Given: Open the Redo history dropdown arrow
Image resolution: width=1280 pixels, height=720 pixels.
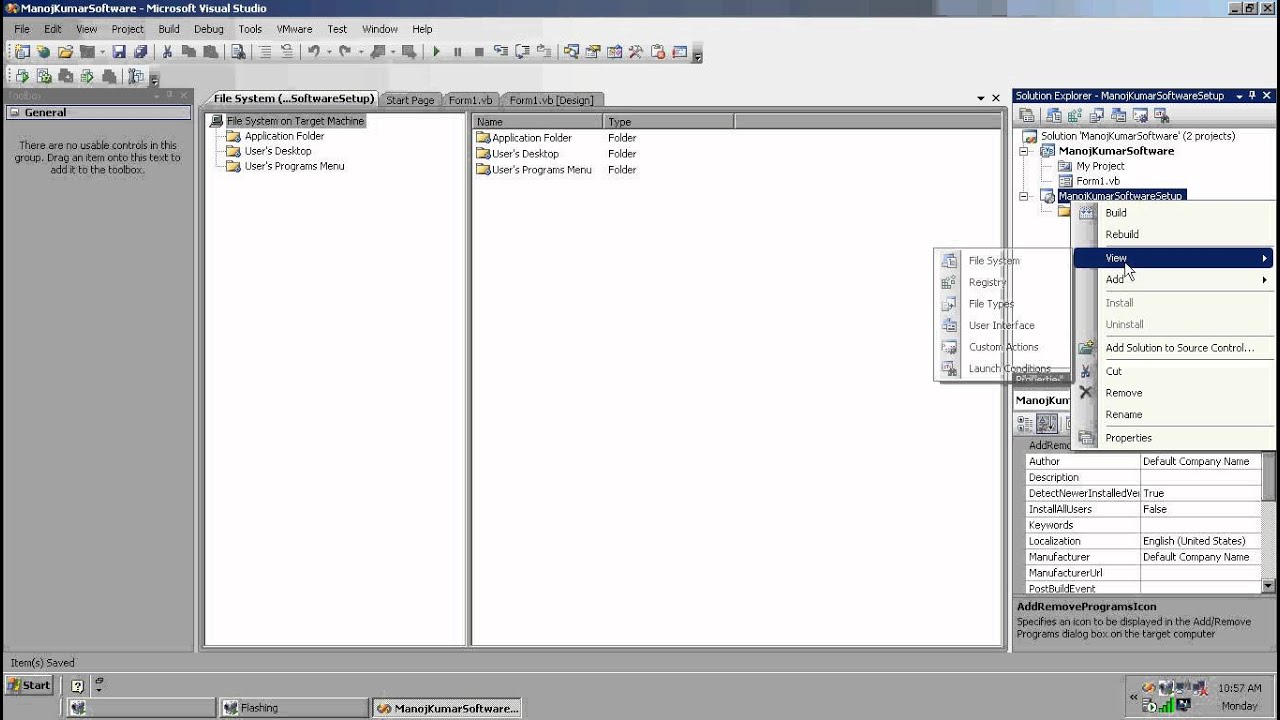Looking at the screenshot, I should click(359, 52).
